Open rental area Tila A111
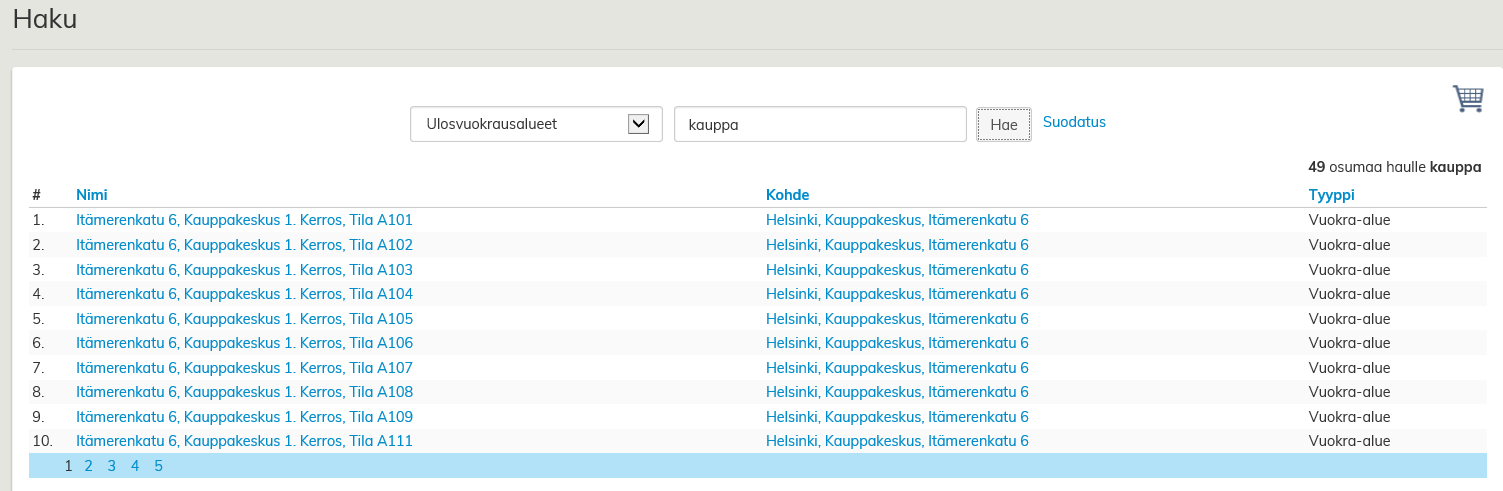The width and height of the screenshot is (1503, 491). click(x=244, y=441)
